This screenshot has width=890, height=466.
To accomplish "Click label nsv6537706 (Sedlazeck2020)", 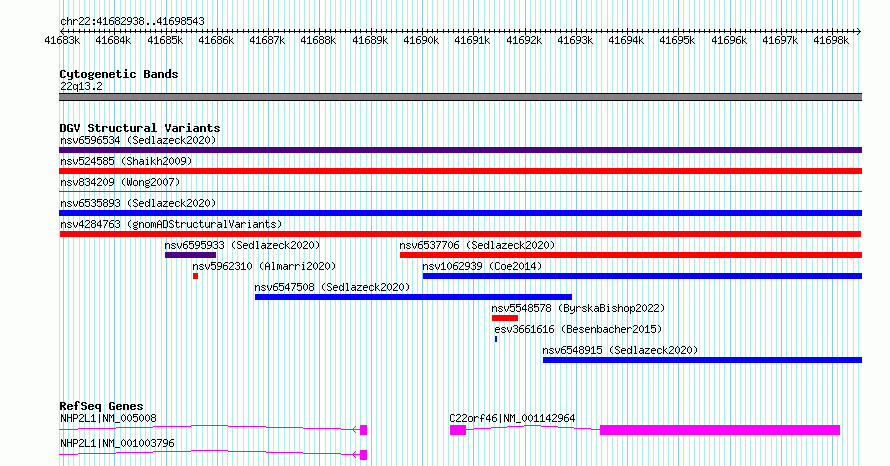I will click(477, 245).
